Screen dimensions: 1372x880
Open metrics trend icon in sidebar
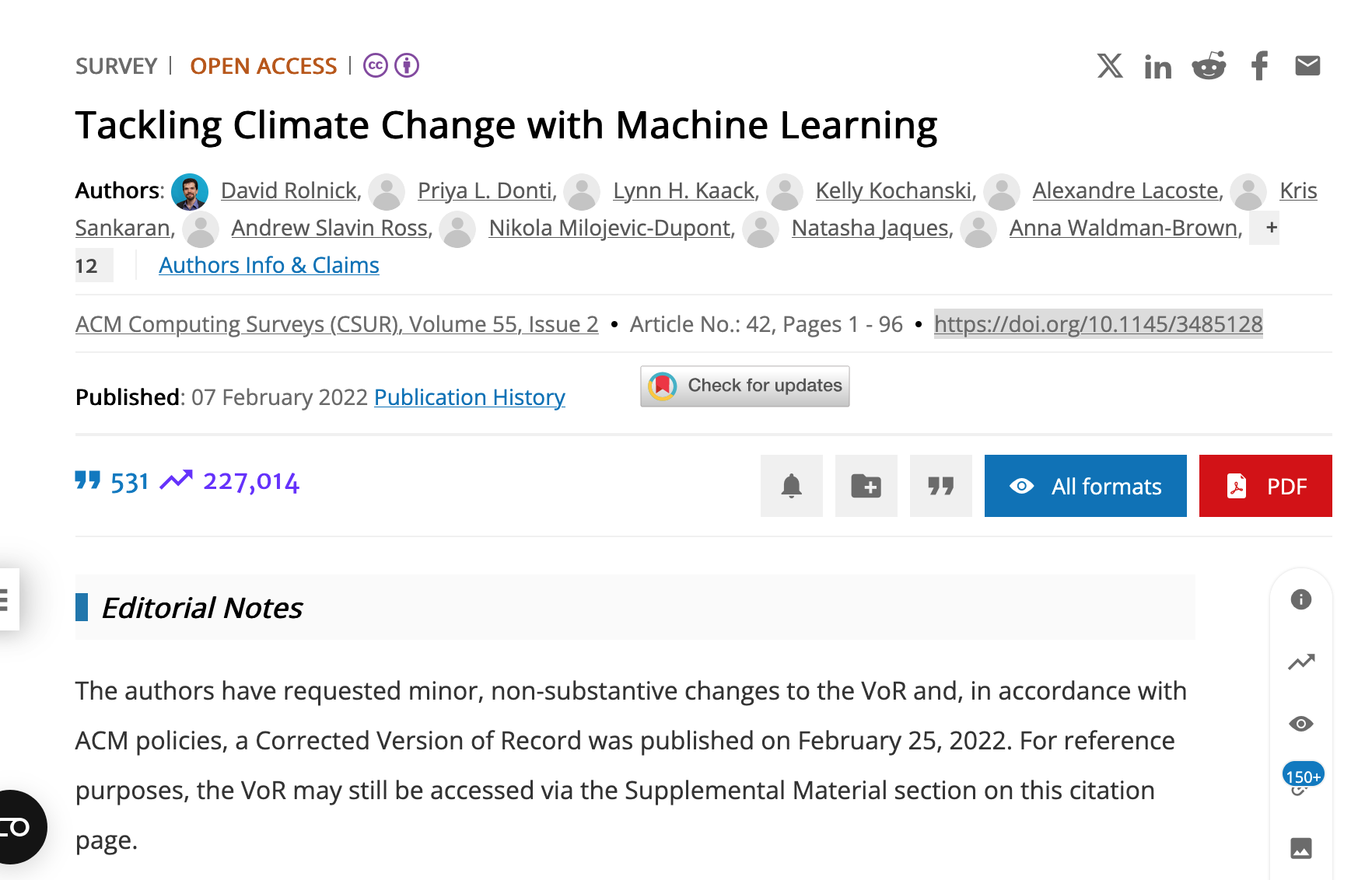click(1300, 662)
